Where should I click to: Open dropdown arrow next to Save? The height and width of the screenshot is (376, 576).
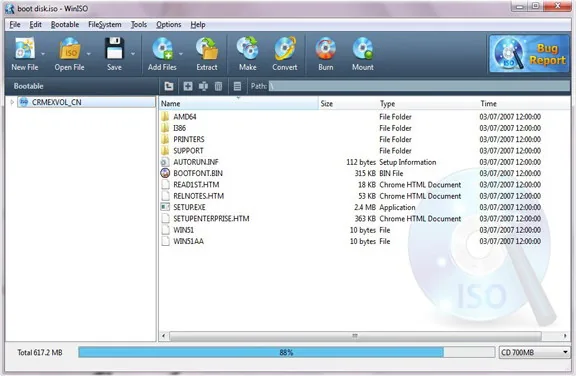click(133, 54)
